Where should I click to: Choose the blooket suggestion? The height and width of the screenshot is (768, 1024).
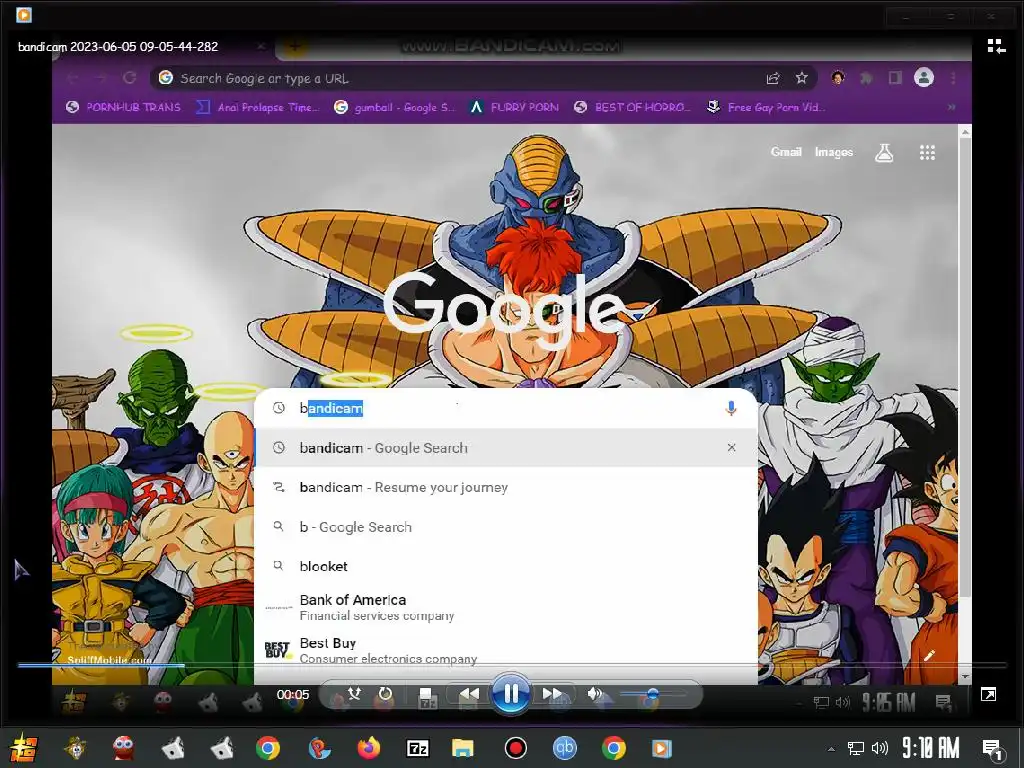click(x=505, y=566)
